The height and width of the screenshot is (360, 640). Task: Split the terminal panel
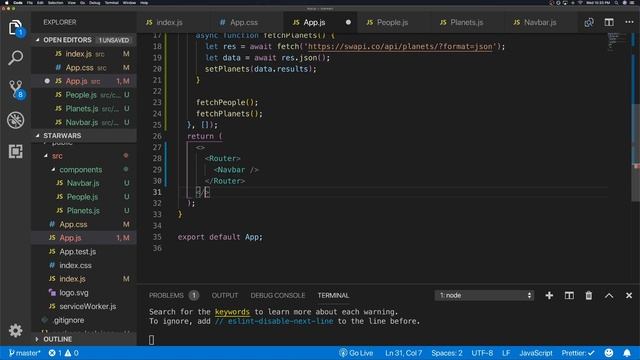[569, 296]
